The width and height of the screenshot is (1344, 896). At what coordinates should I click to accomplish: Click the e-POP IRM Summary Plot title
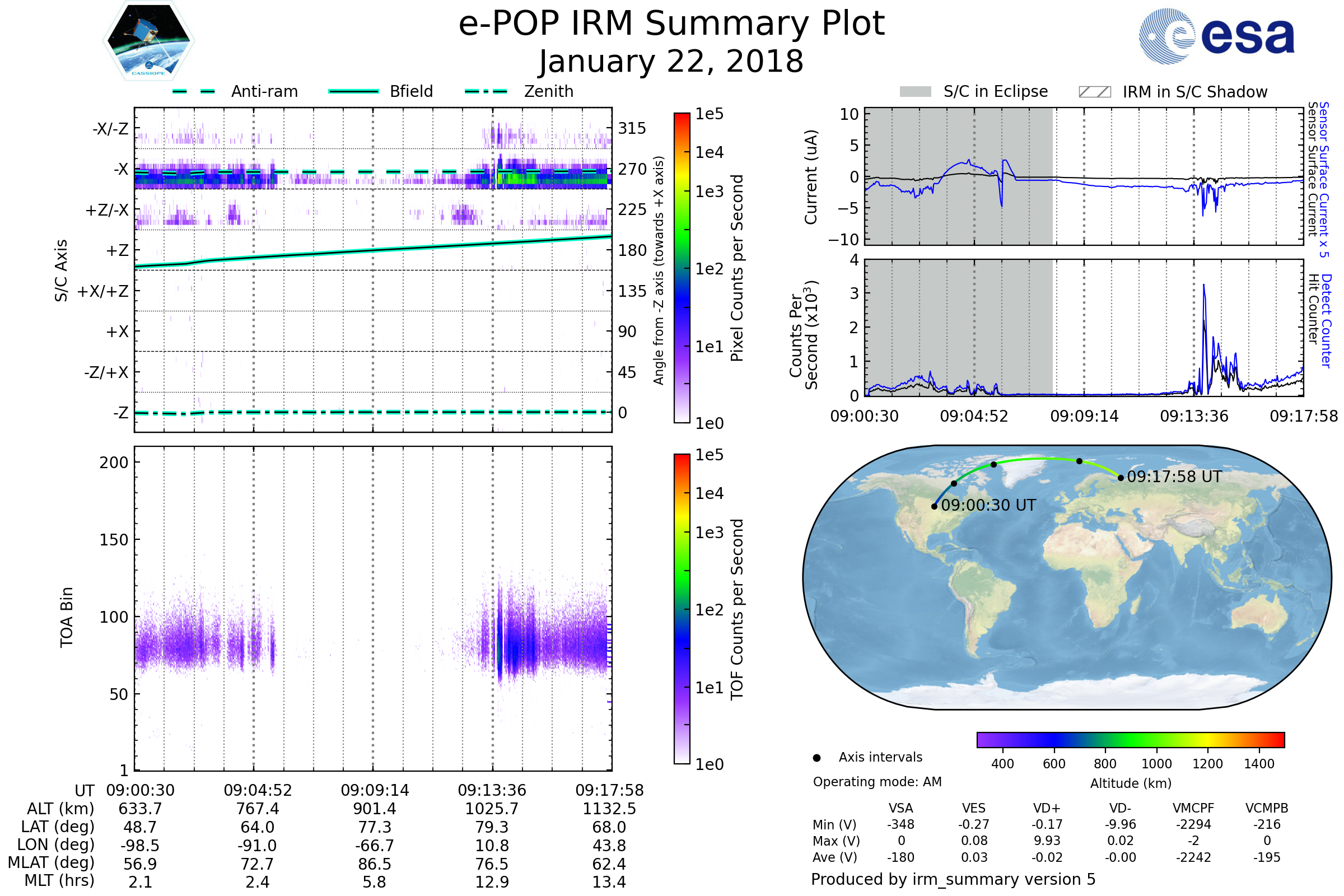671,24
